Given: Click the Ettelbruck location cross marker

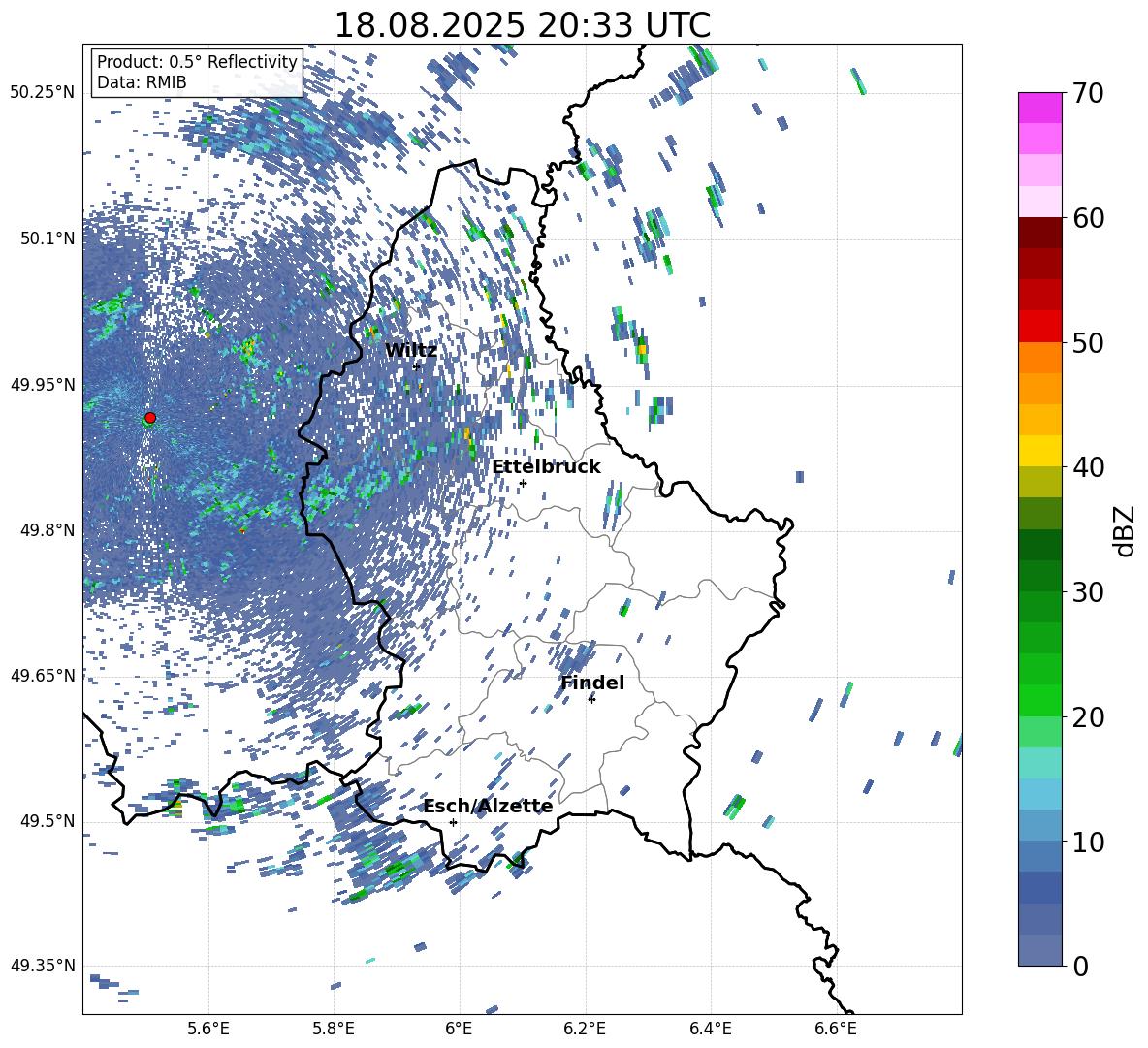Looking at the screenshot, I should coord(523,483).
